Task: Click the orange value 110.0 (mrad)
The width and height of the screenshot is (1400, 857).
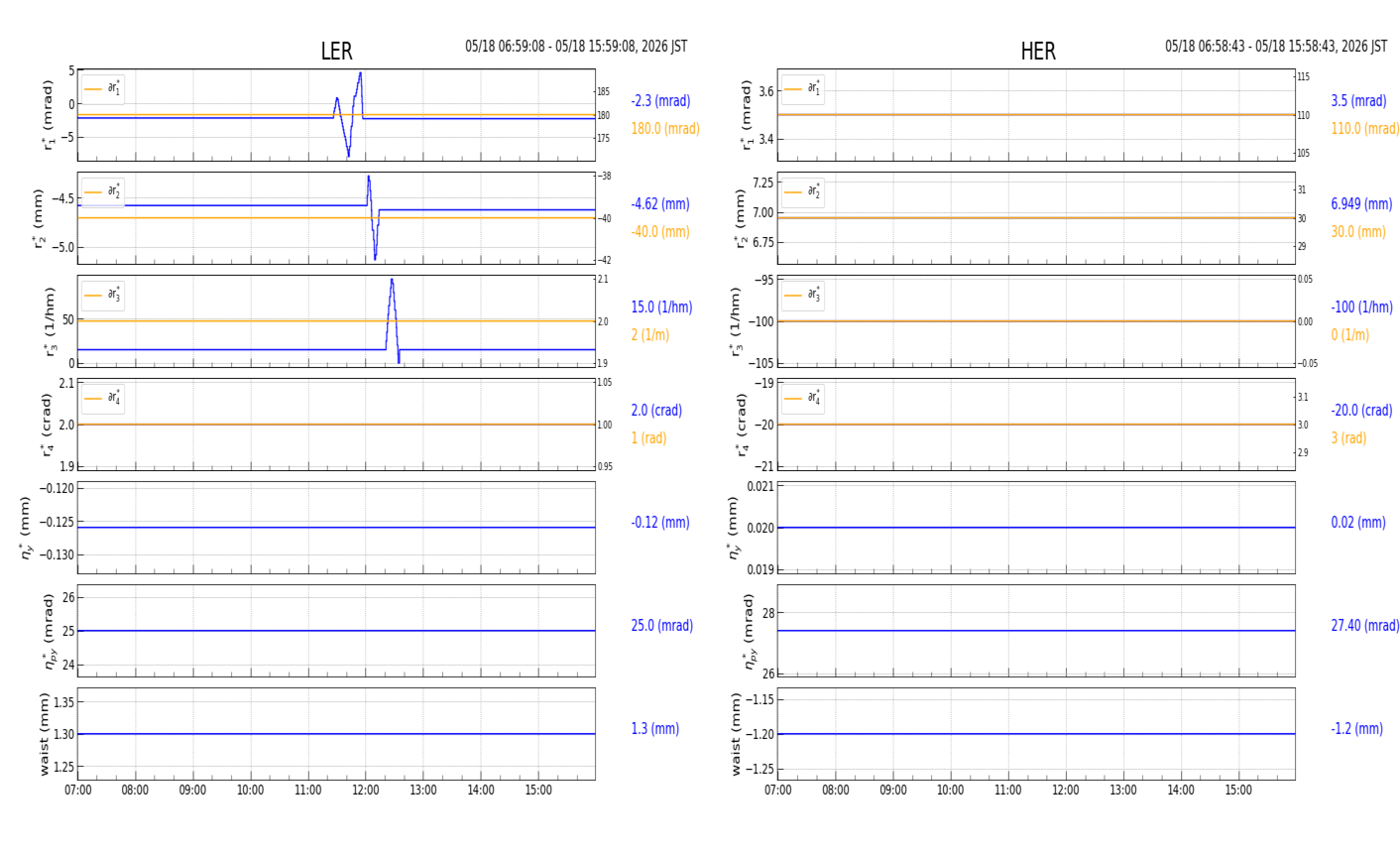Action: [x=1365, y=129]
